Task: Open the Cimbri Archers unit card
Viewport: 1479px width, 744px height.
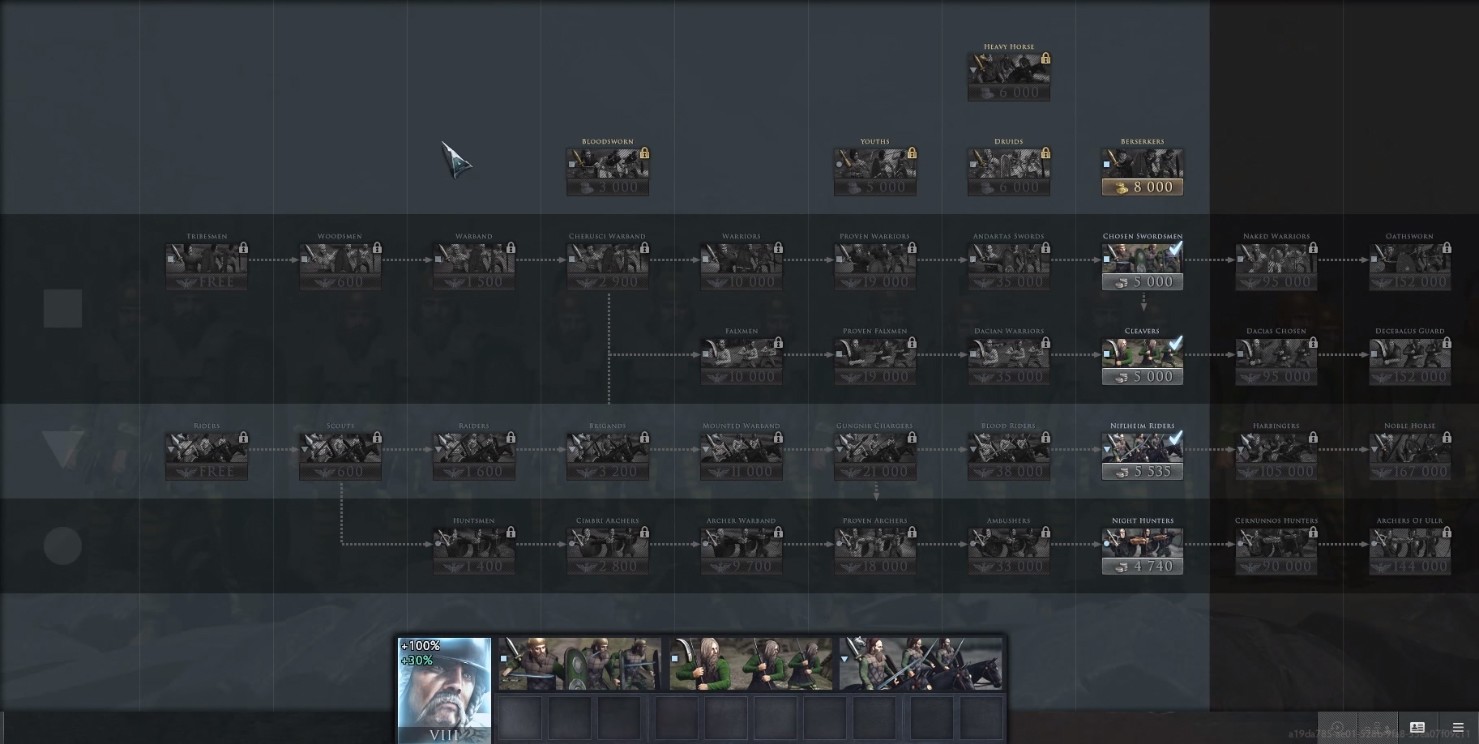Action: click(608, 551)
